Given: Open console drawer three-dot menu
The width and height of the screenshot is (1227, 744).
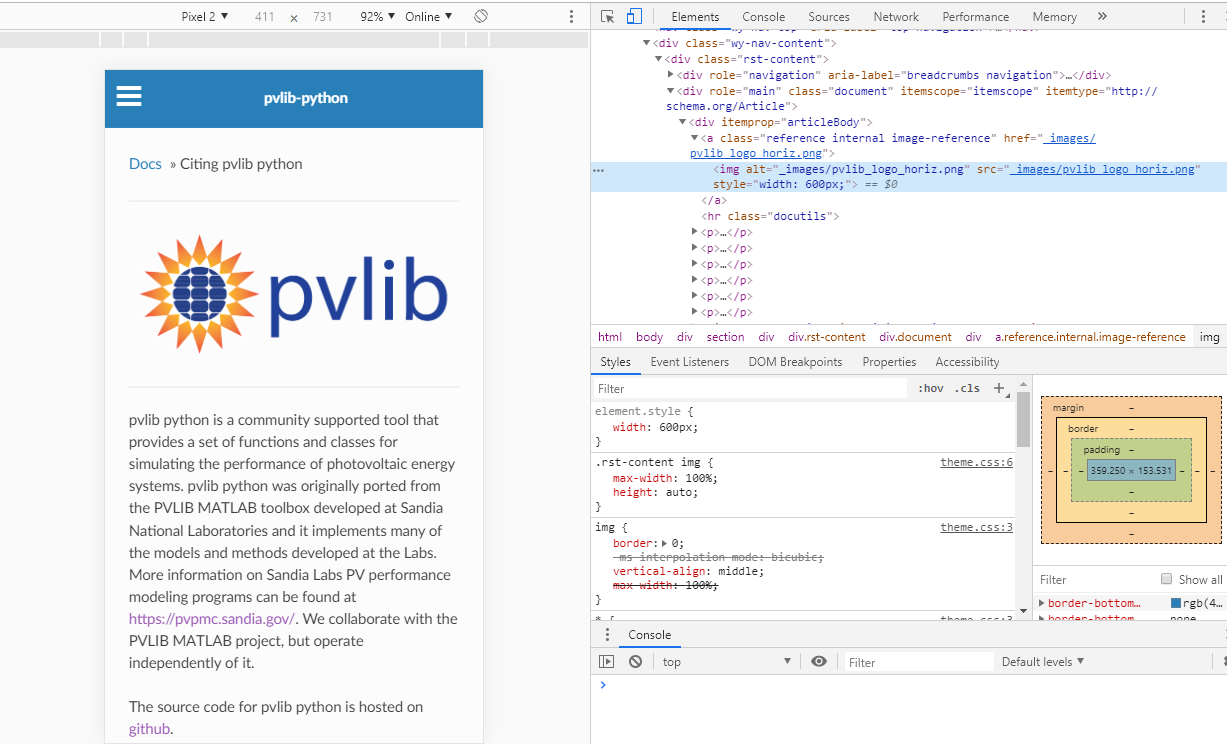Looking at the screenshot, I should point(607,635).
